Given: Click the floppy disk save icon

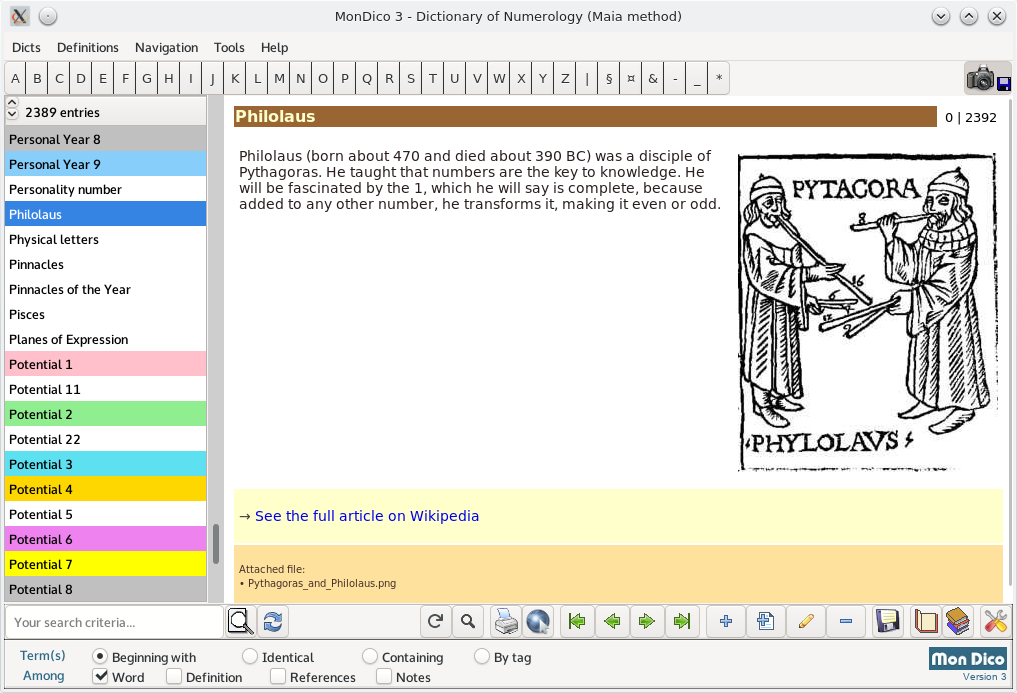Looking at the screenshot, I should click(x=886, y=622).
